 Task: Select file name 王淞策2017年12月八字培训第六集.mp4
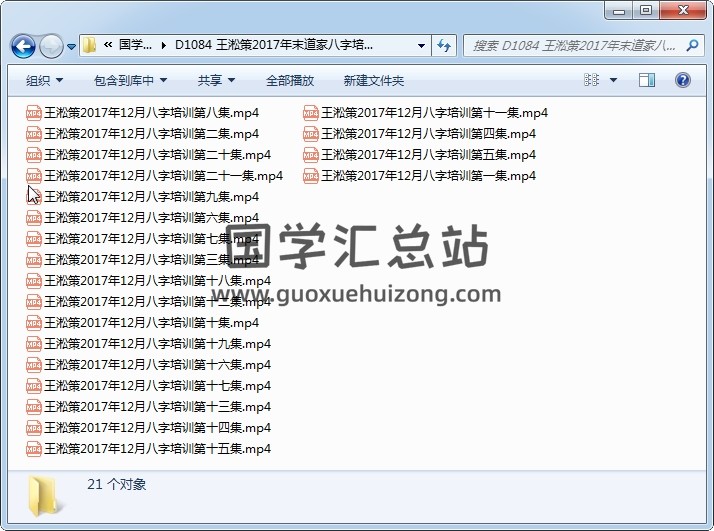[x=152, y=218]
